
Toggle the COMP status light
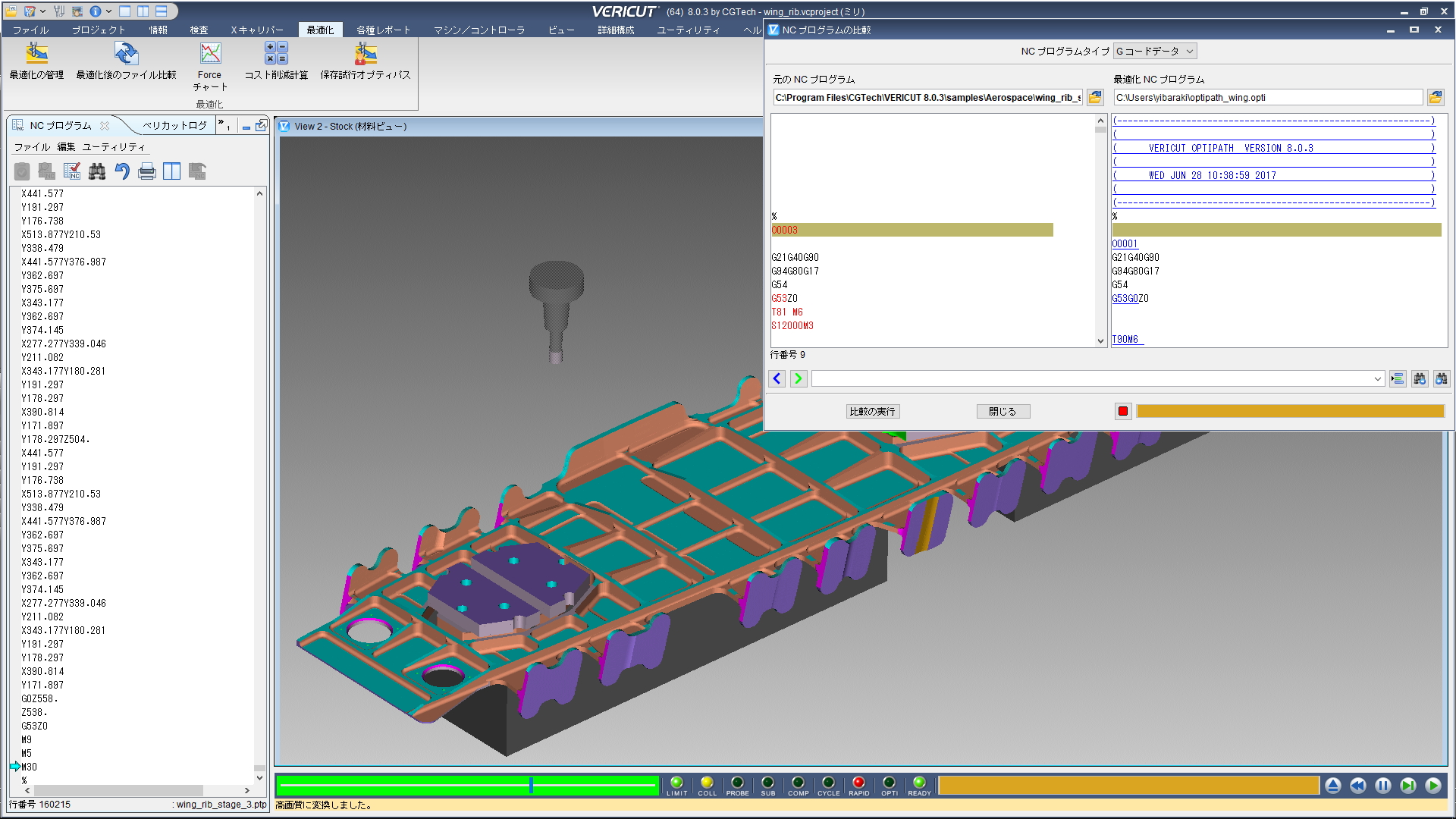click(798, 786)
